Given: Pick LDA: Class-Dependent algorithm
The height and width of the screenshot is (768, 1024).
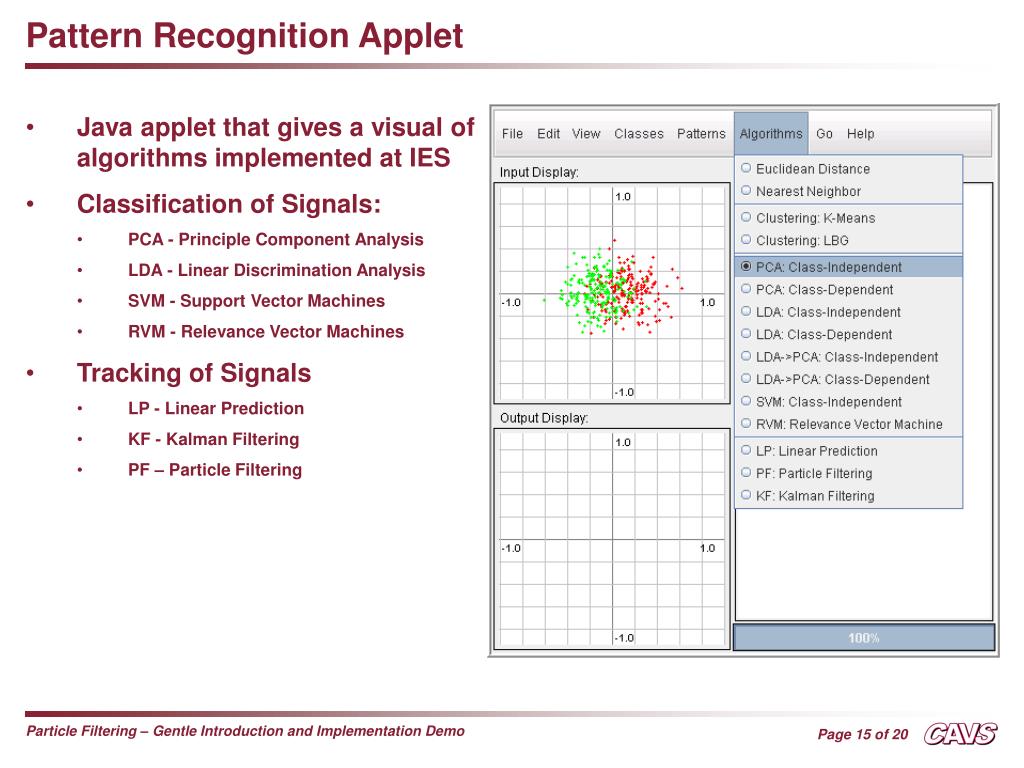Looking at the screenshot, I should click(848, 334).
